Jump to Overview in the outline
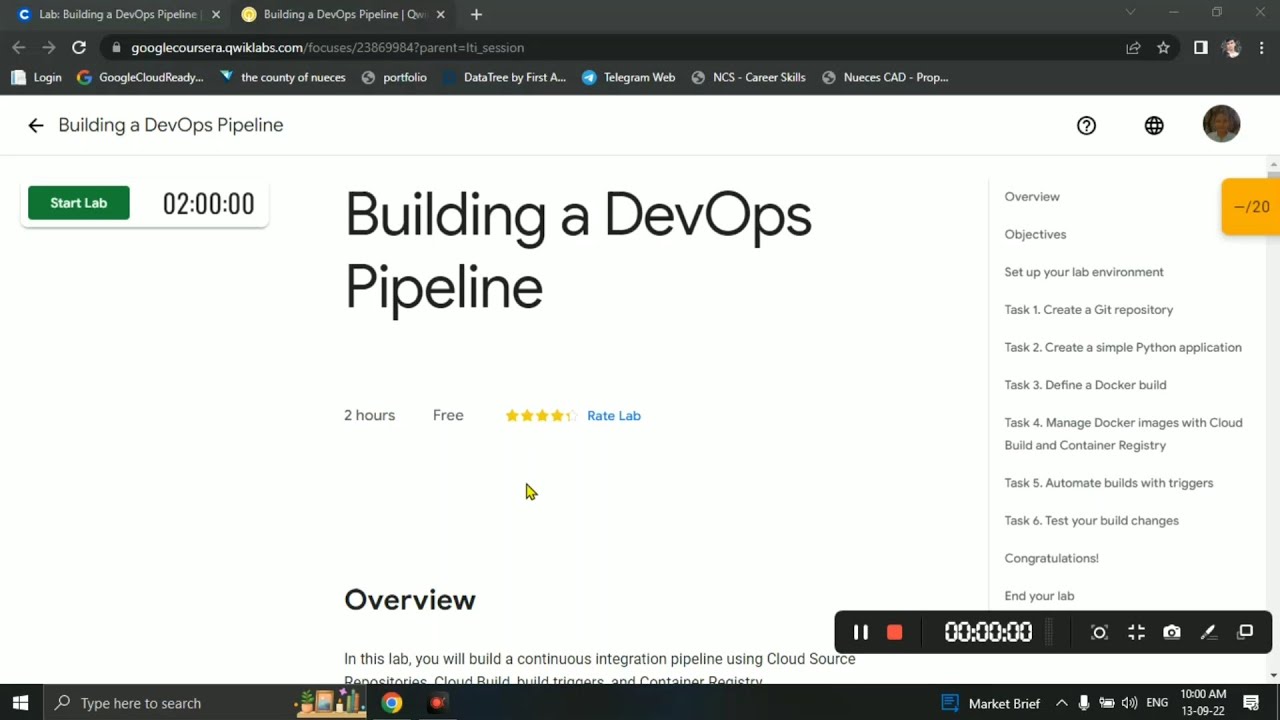The width and height of the screenshot is (1280, 720). 1032,197
